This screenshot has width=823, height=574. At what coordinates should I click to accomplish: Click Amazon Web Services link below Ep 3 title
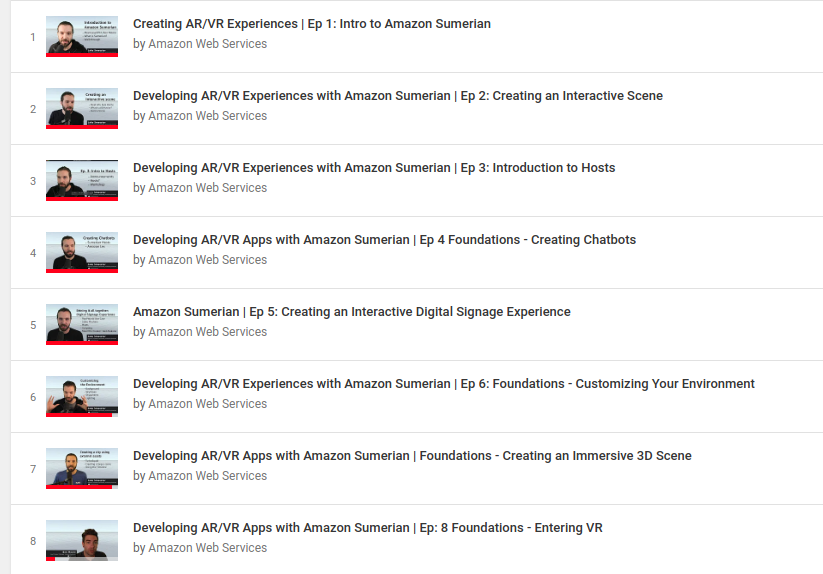click(207, 188)
